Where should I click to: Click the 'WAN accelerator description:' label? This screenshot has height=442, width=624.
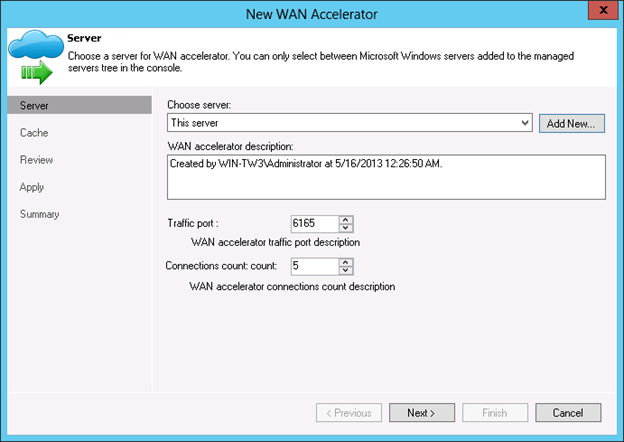click(x=230, y=146)
